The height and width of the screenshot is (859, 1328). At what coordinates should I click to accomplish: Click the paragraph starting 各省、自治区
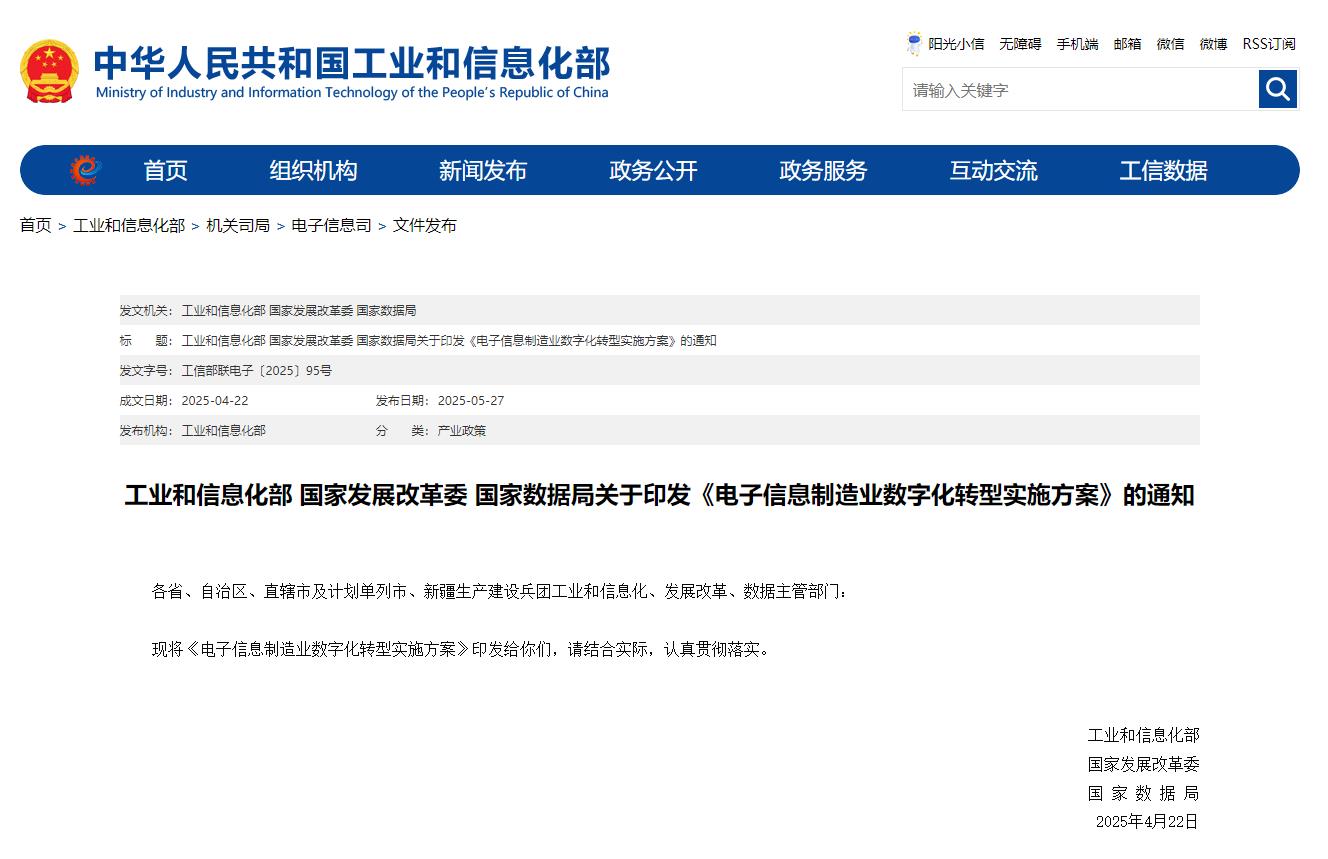pos(500,592)
